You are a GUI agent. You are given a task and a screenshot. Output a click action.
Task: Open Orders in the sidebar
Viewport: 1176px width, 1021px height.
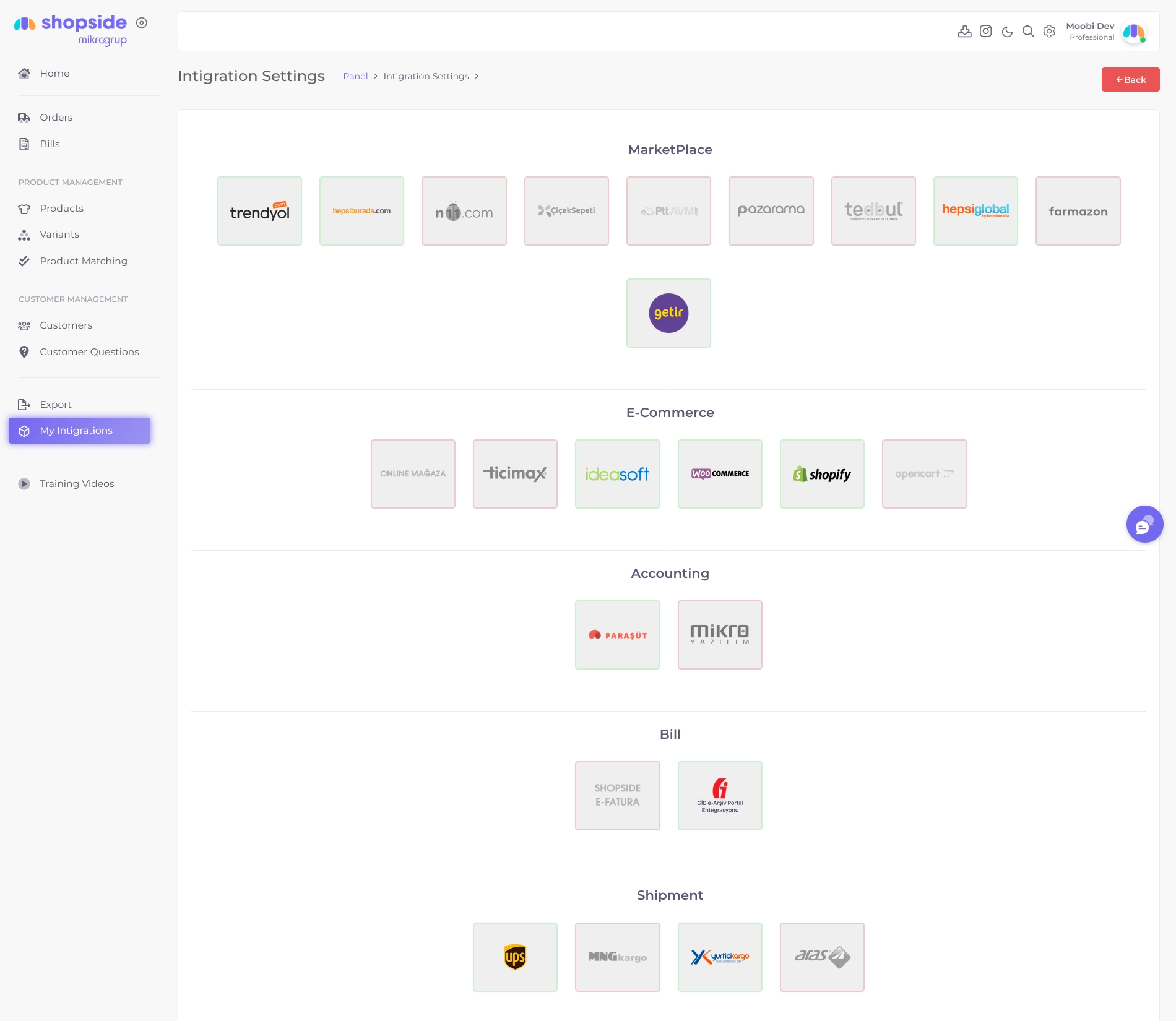click(79, 118)
